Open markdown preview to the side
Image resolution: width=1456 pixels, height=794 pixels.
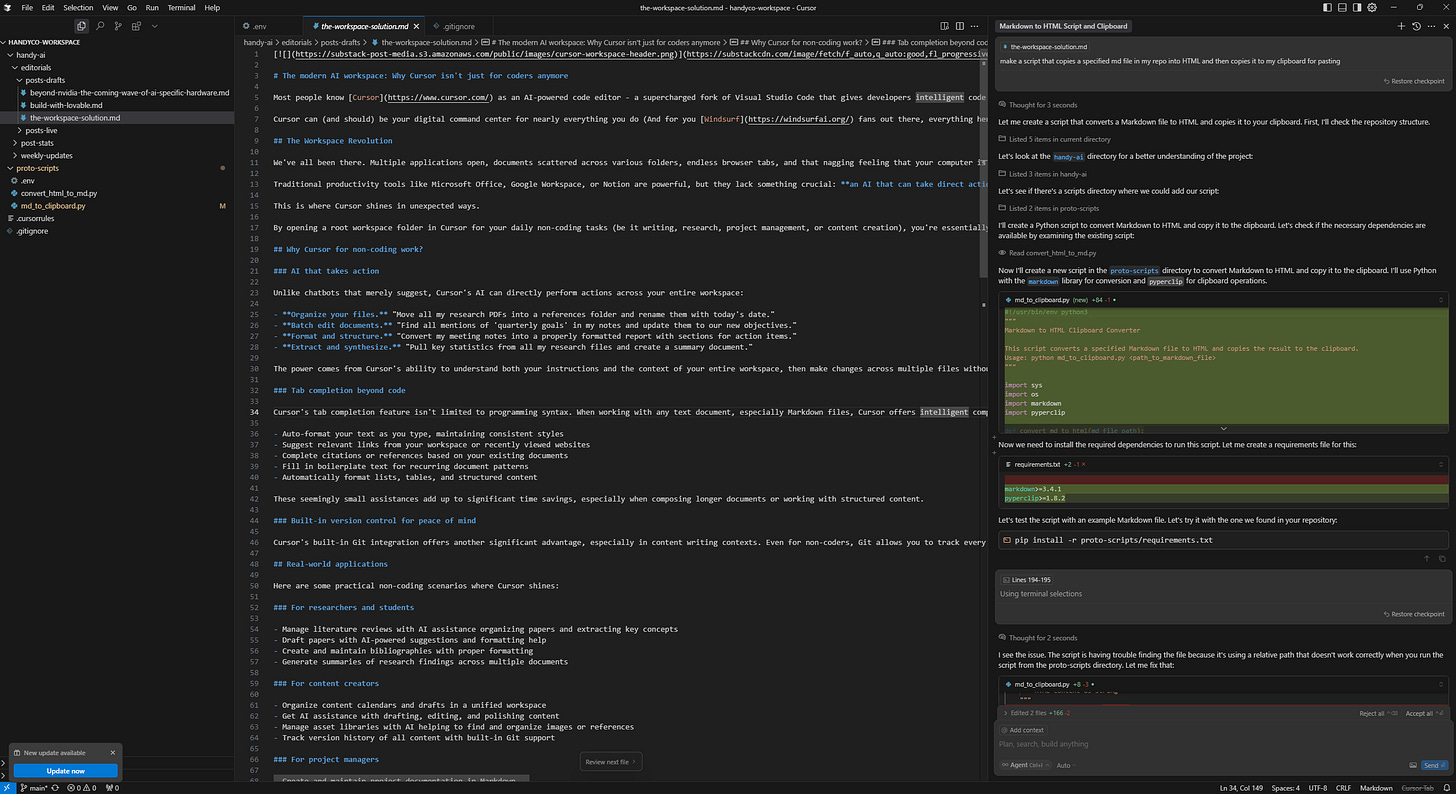(x=945, y=26)
